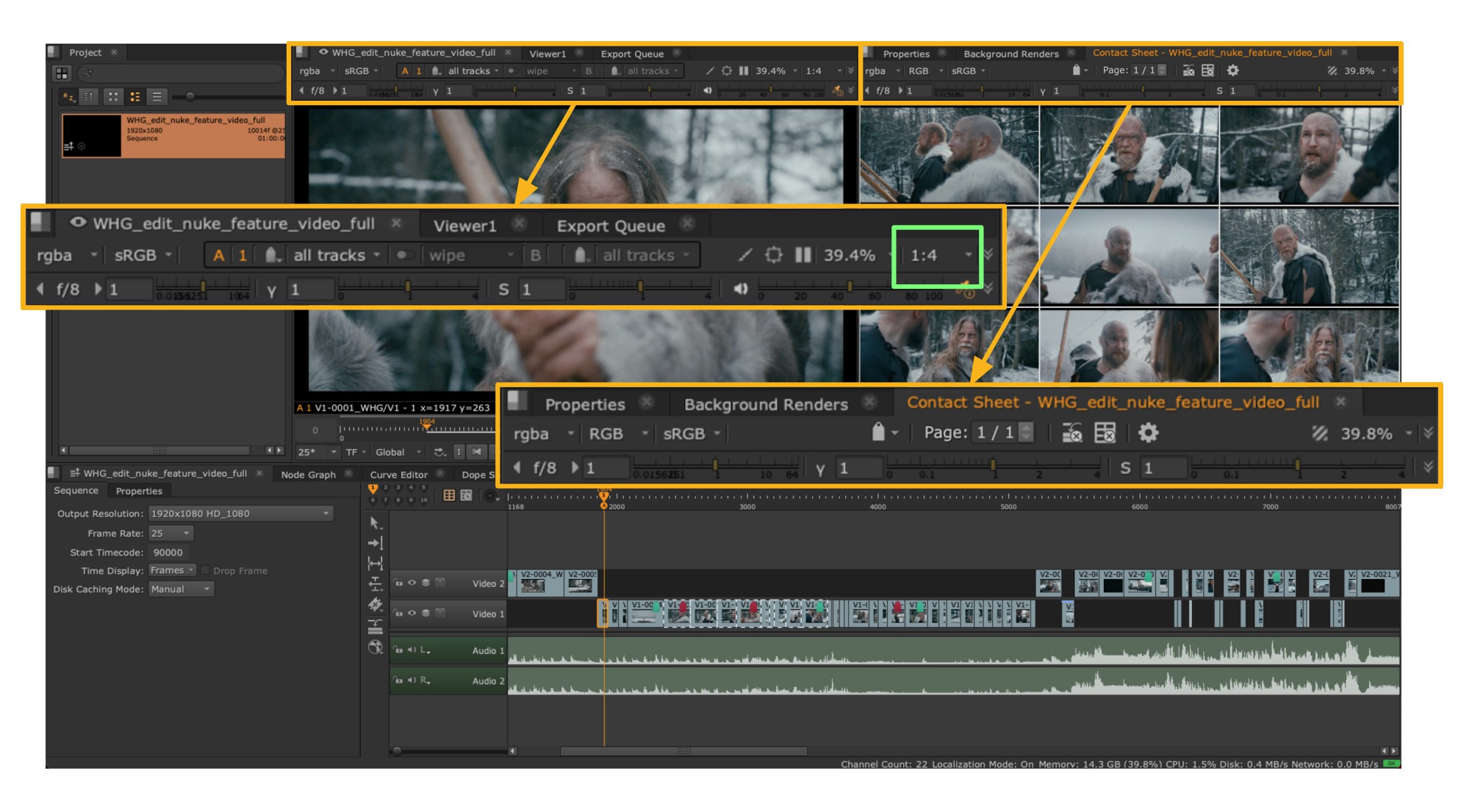The width and height of the screenshot is (1472, 812).
Task: Switch project bin to list view icon
Action: (157, 96)
